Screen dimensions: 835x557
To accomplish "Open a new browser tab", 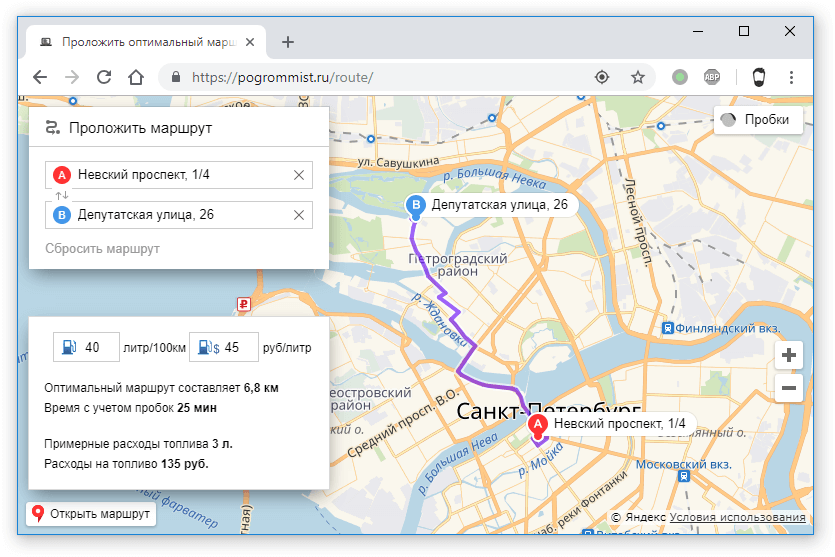I will [288, 42].
